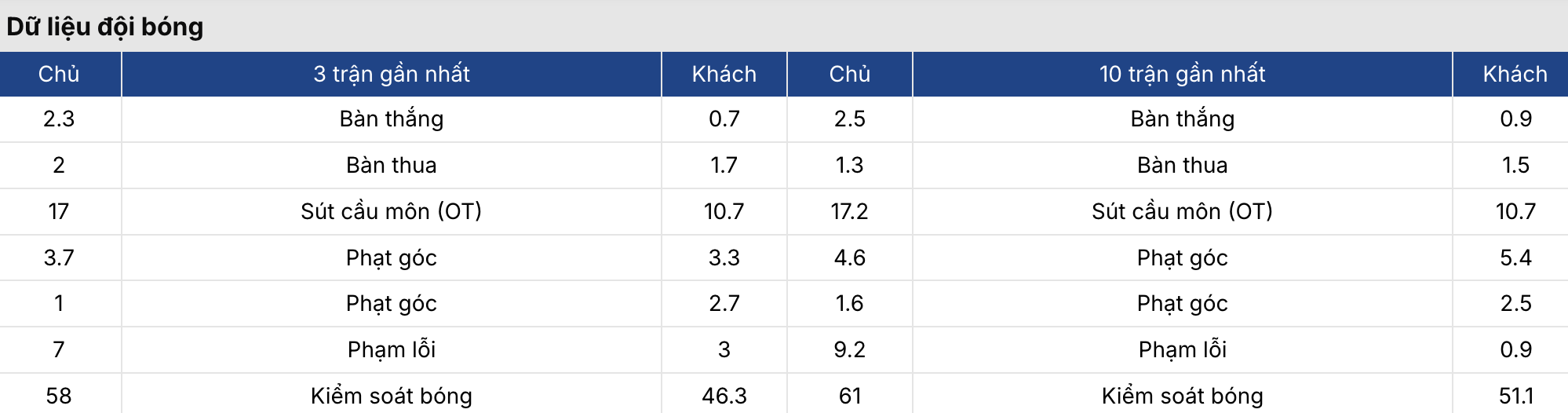The image size is (1568, 413).
Task: Click "Phạm lỗi" label in the 3 trận table
Action: (392, 349)
